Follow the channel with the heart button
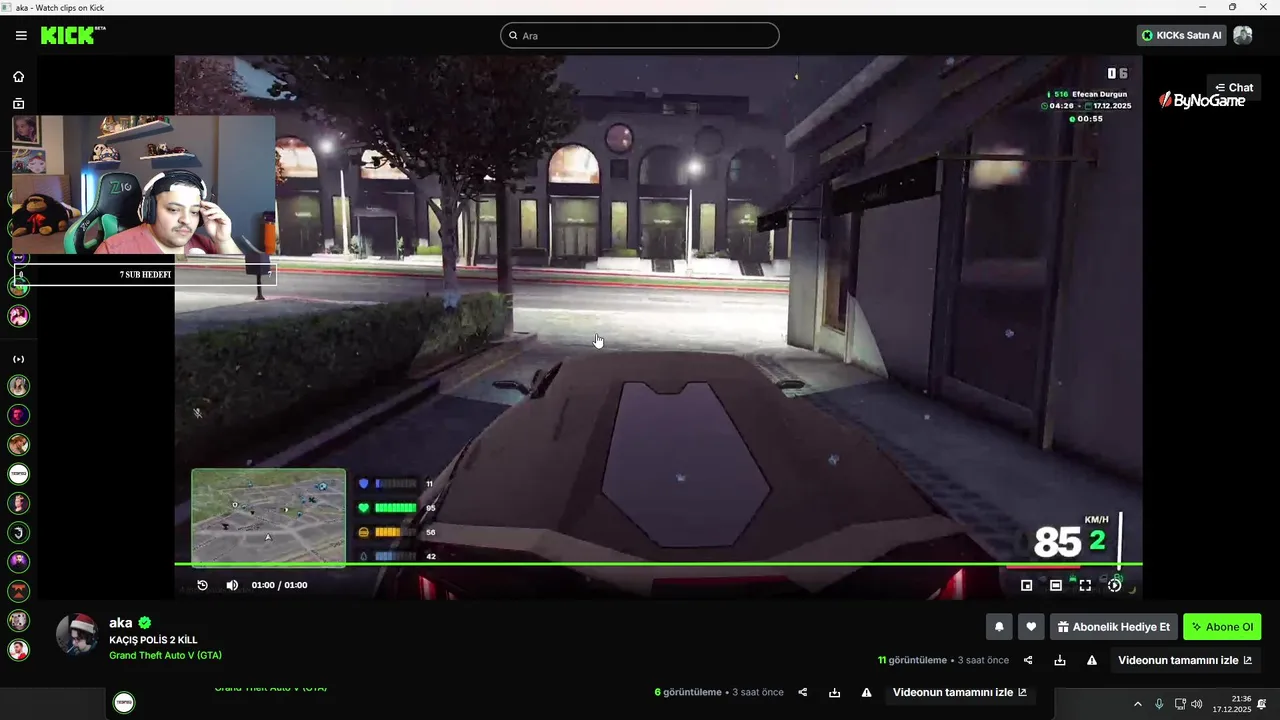The width and height of the screenshot is (1280, 720). (x=1031, y=627)
